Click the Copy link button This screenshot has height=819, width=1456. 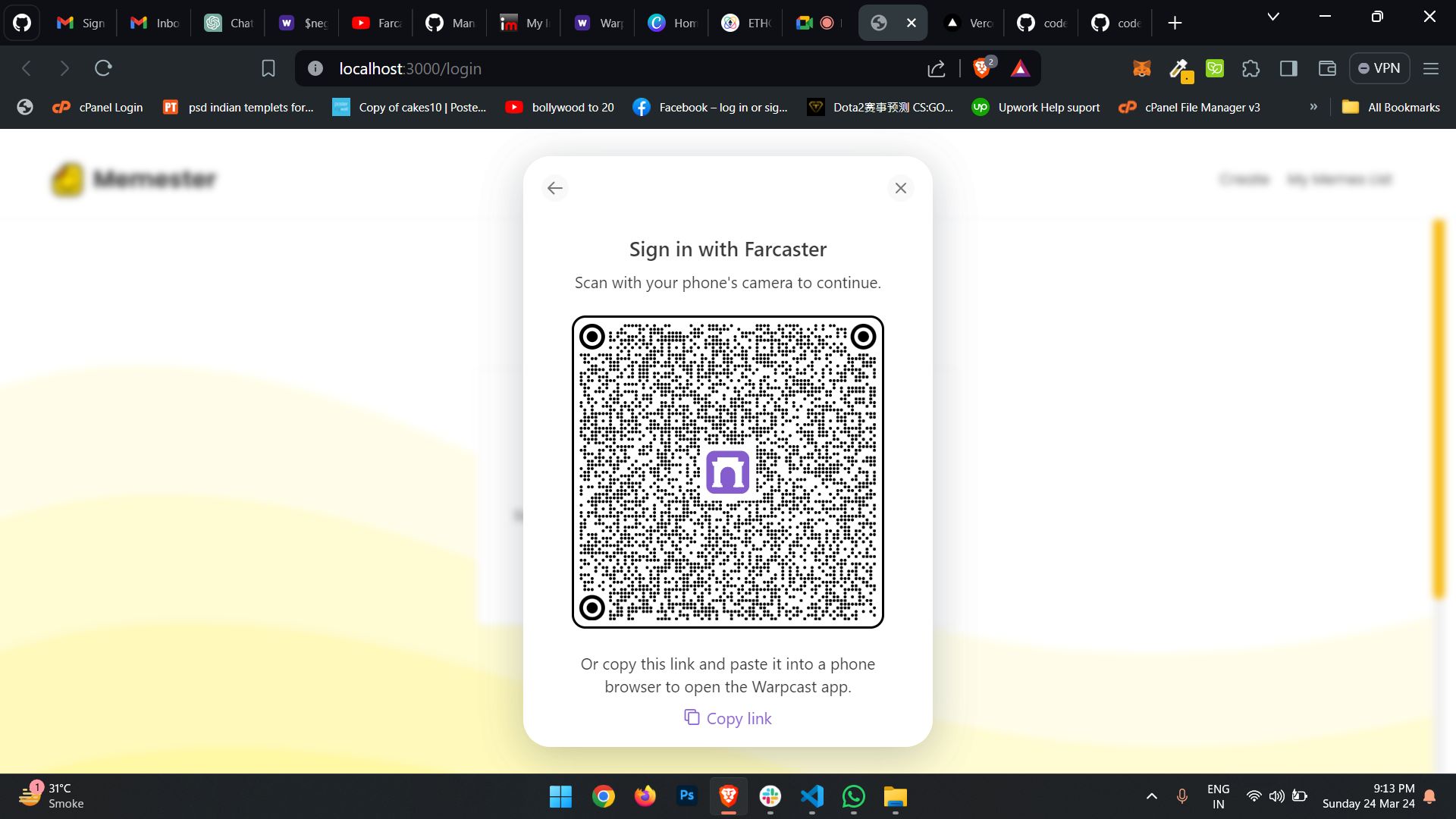point(728,718)
